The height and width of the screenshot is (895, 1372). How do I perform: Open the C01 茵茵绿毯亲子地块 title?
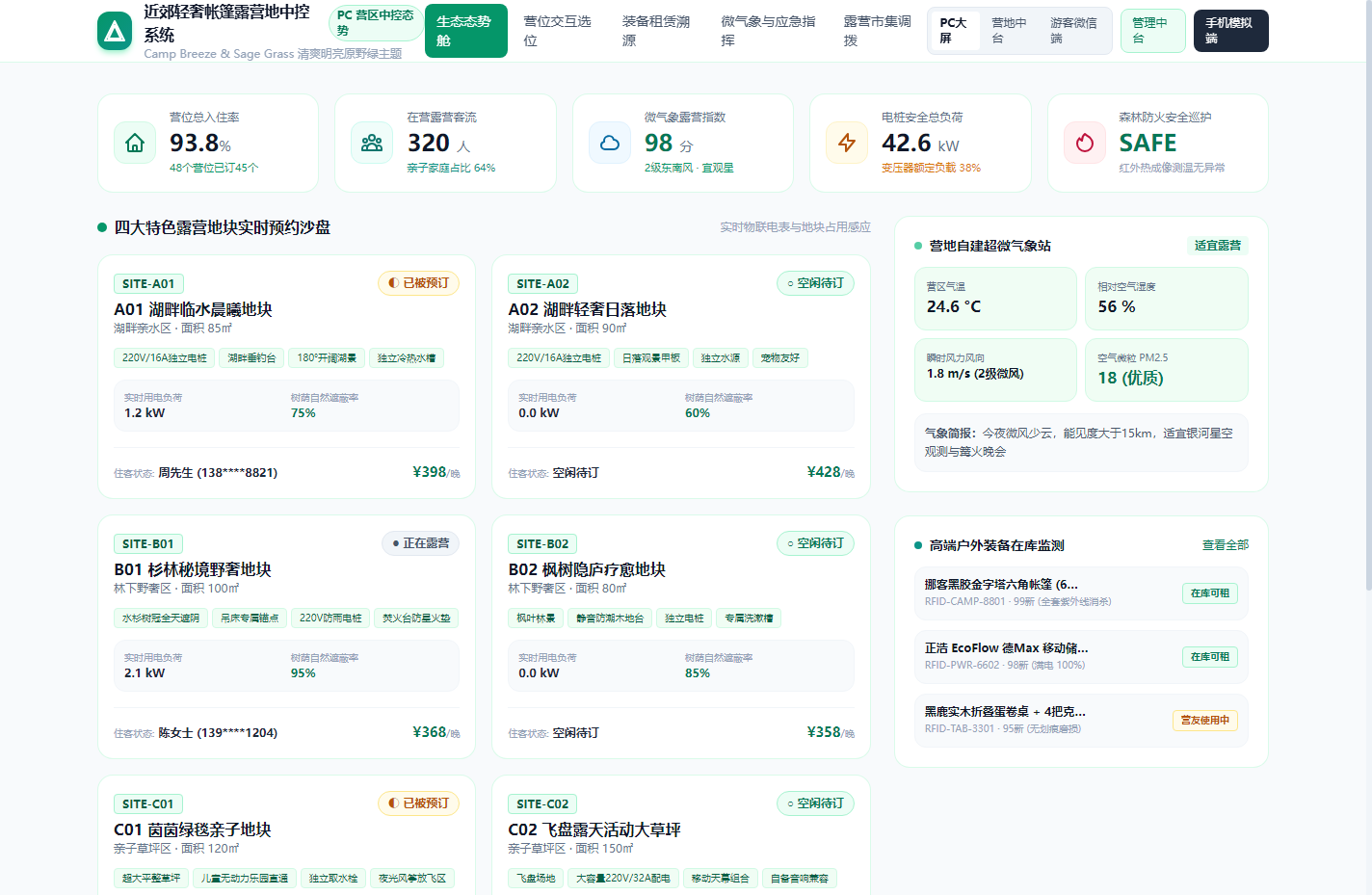pyautogui.click(x=193, y=829)
